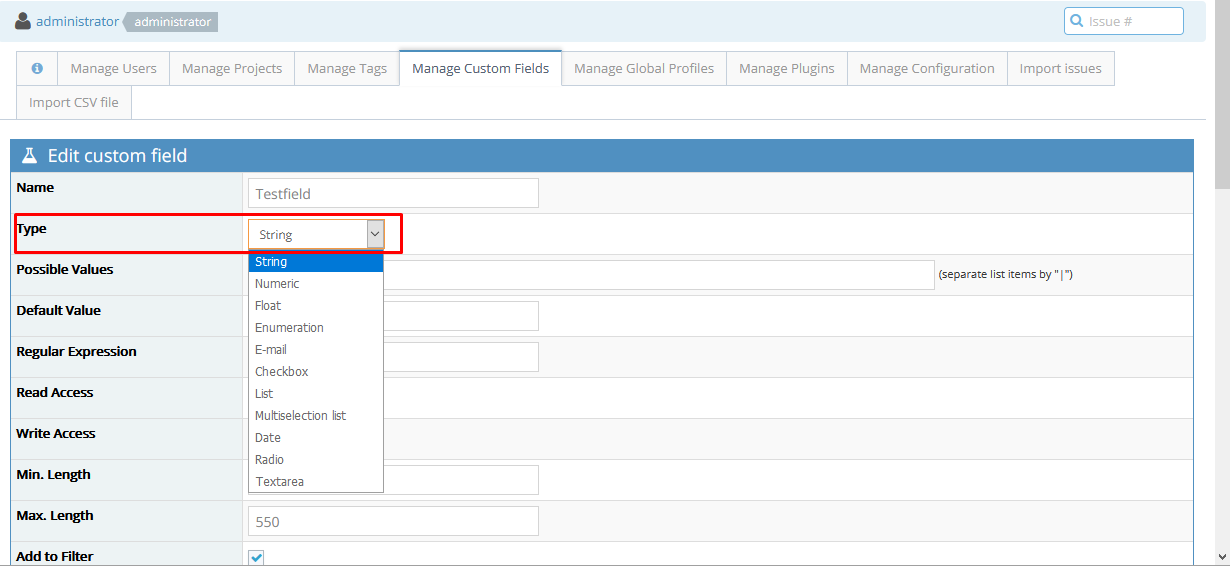The width and height of the screenshot is (1230, 566).
Task: Open the Manage Configuration tab
Action: click(x=926, y=68)
